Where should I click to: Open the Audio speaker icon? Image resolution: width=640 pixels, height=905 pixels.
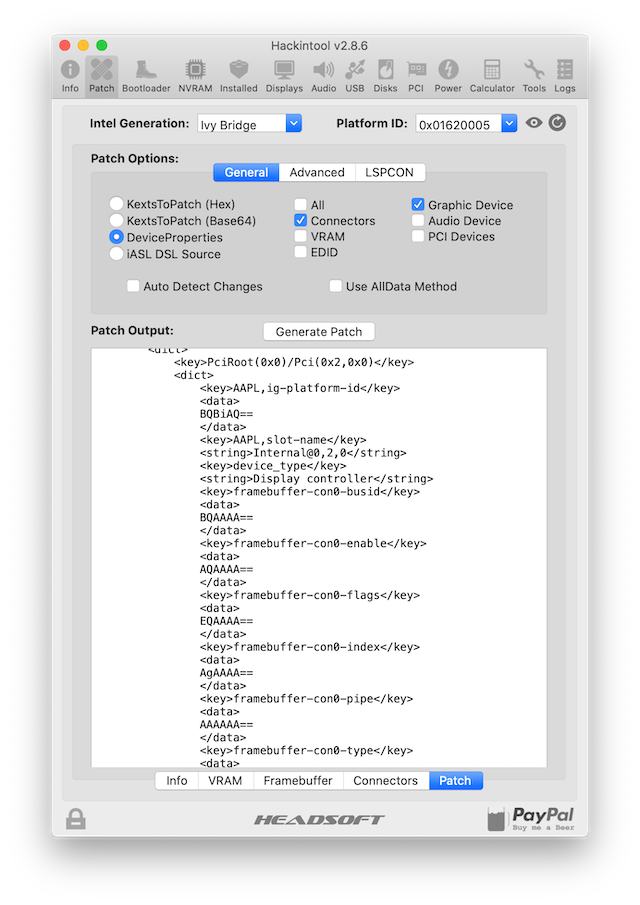(x=323, y=76)
